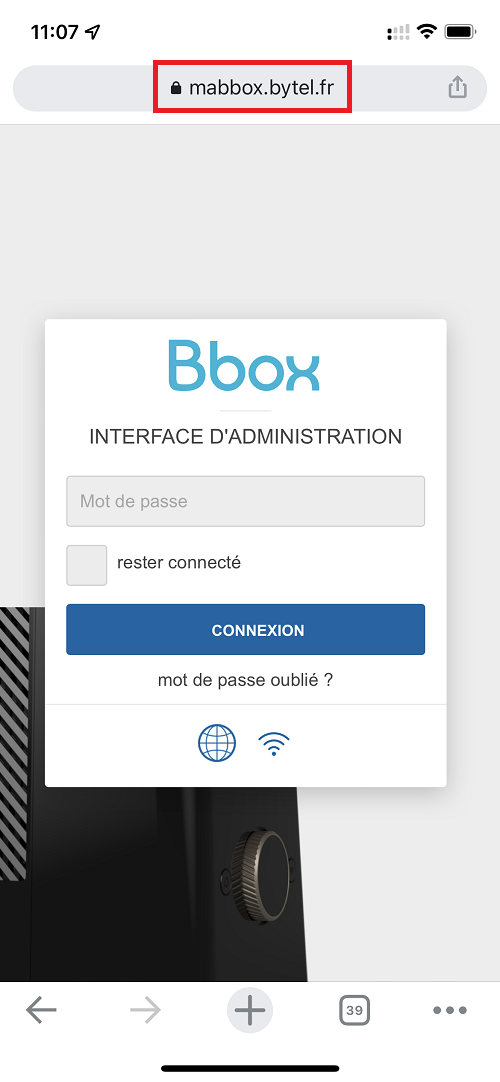The height and width of the screenshot is (1082, 500).
Task: Go back with the left arrow
Action: [x=41, y=1011]
